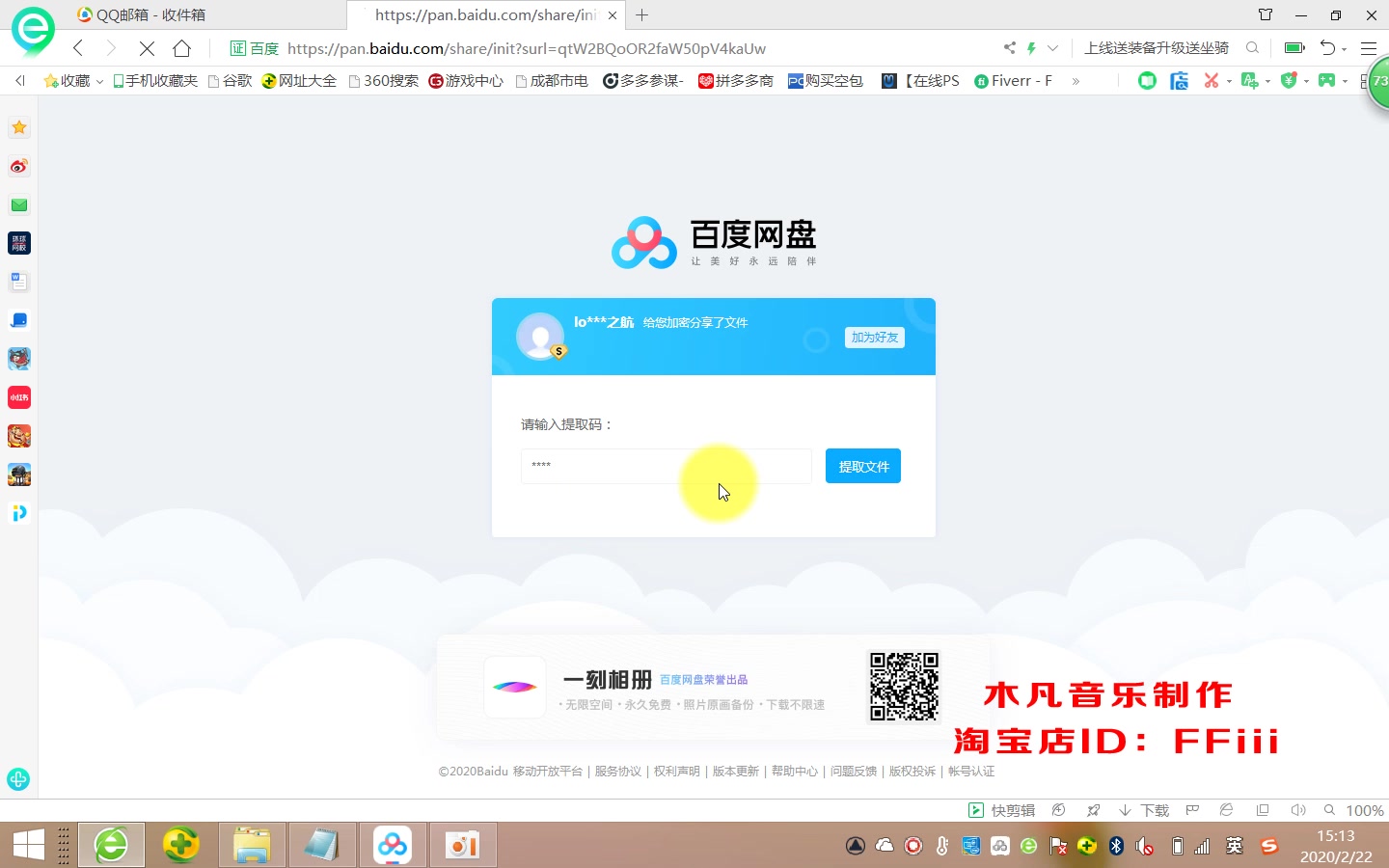Open the favorites star in the sidebar
The height and width of the screenshot is (868, 1389).
19,127
